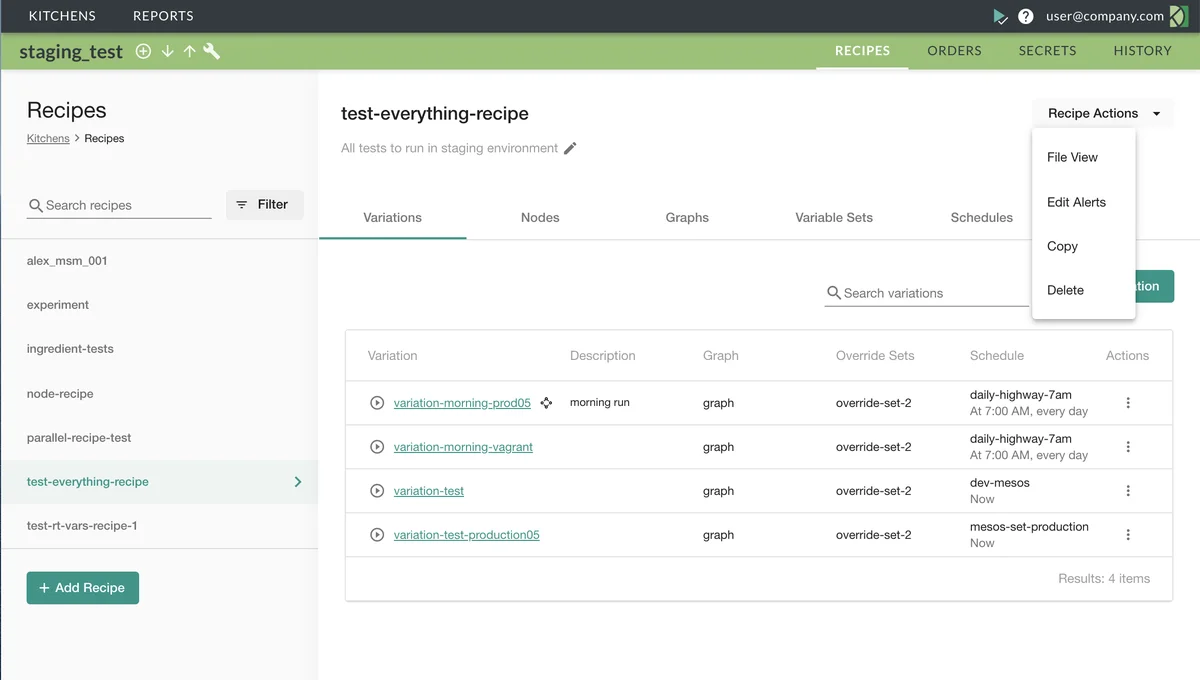1200x680 pixels.
Task: Play the variation-morning-prod05 run control
Action: tap(377, 403)
